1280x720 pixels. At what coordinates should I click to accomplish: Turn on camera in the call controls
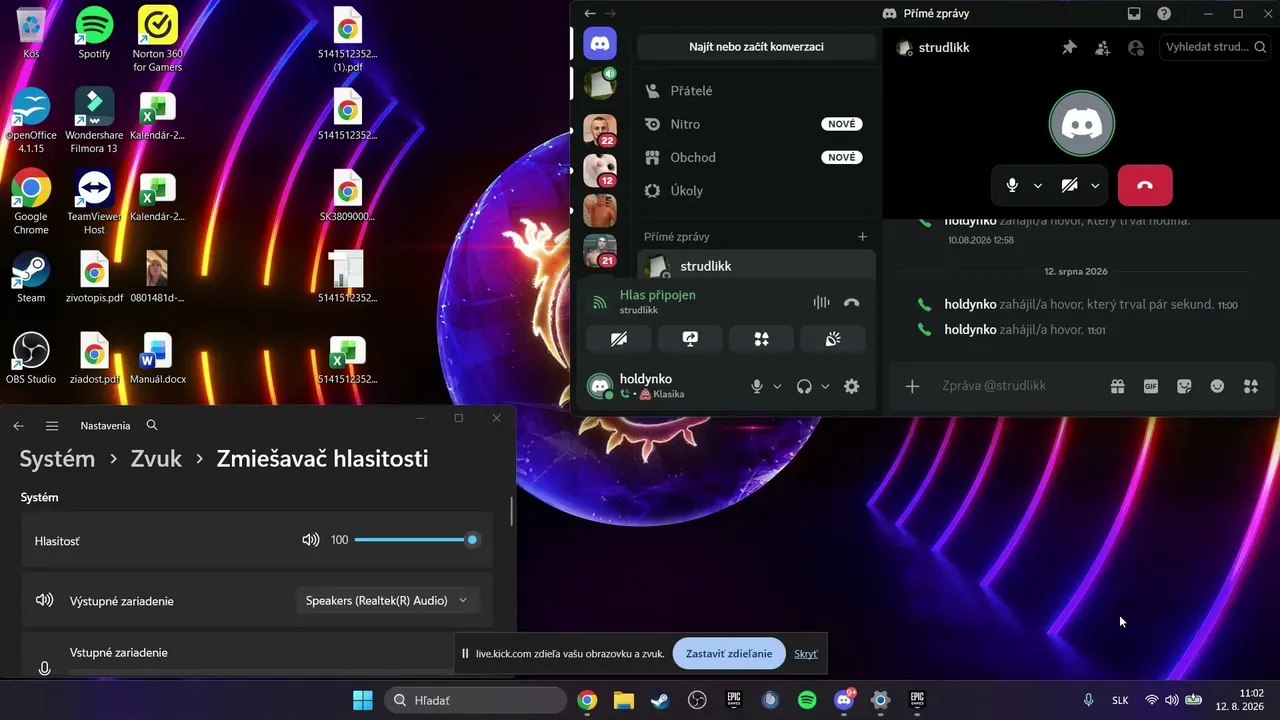point(1069,186)
